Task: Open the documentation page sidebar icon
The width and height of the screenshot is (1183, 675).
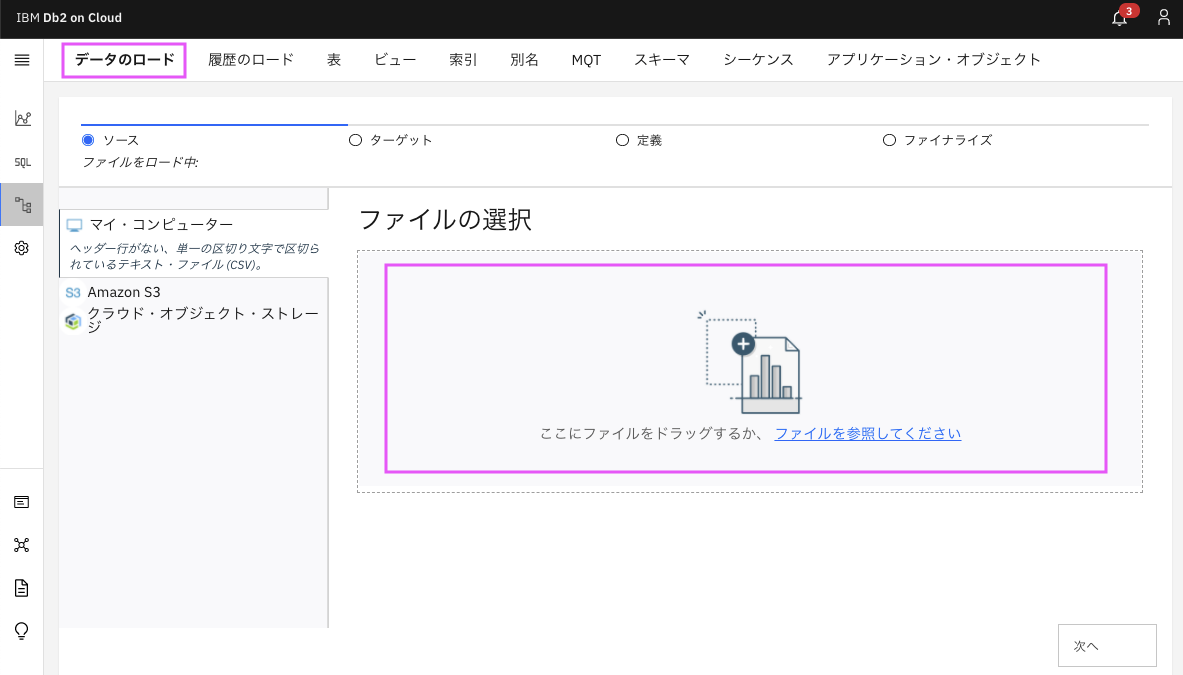Action: [22, 588]
